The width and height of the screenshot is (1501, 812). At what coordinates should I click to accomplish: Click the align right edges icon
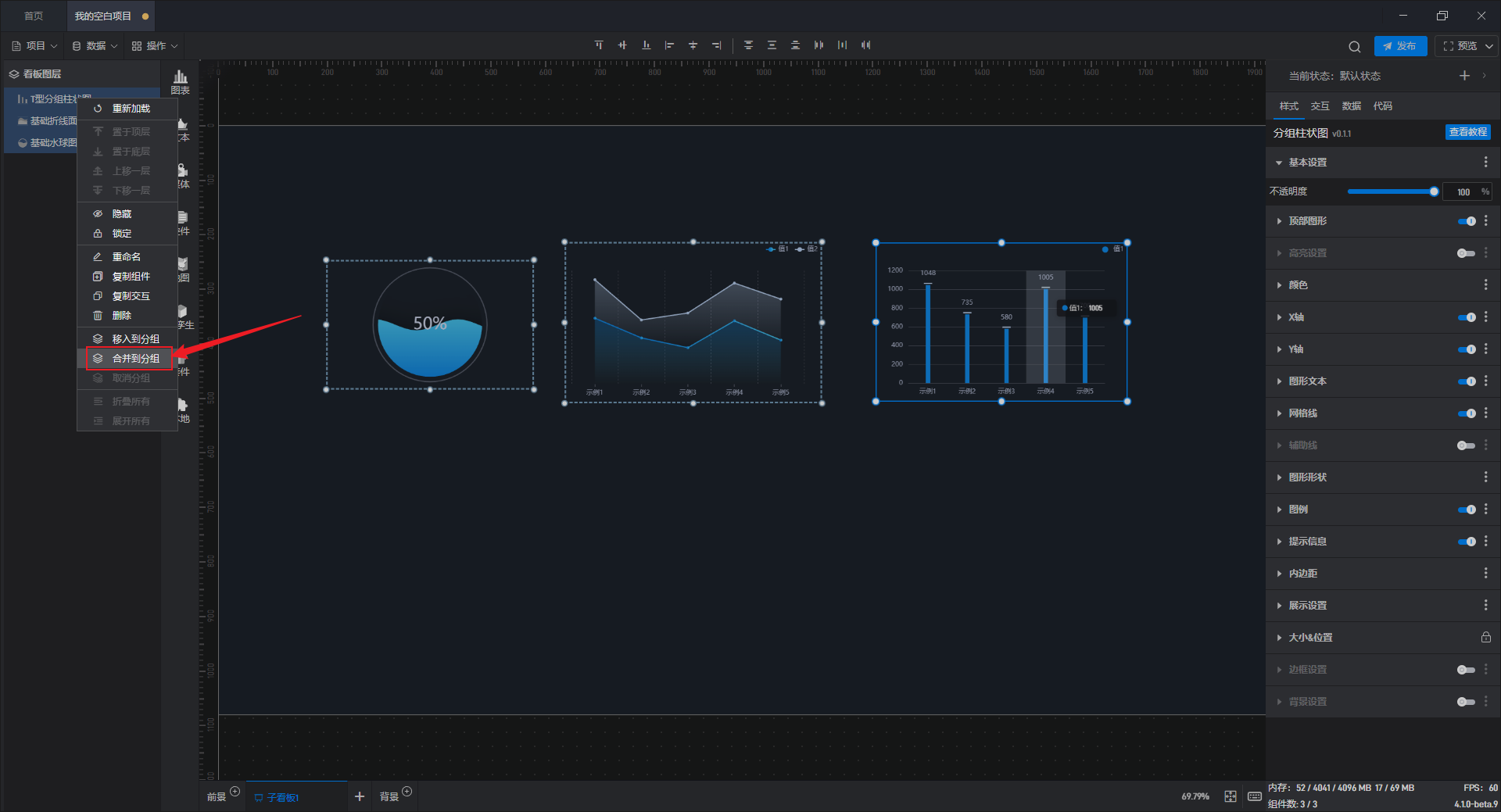(x=716, y=45)
